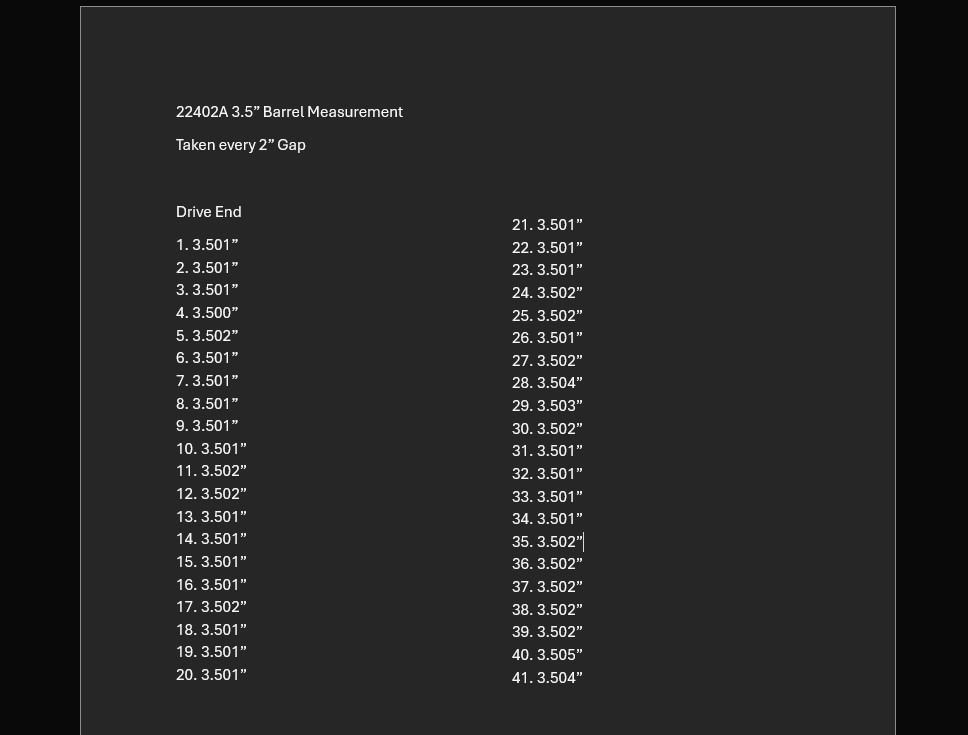Select measurement line 14 in the list

coord(211,539)
